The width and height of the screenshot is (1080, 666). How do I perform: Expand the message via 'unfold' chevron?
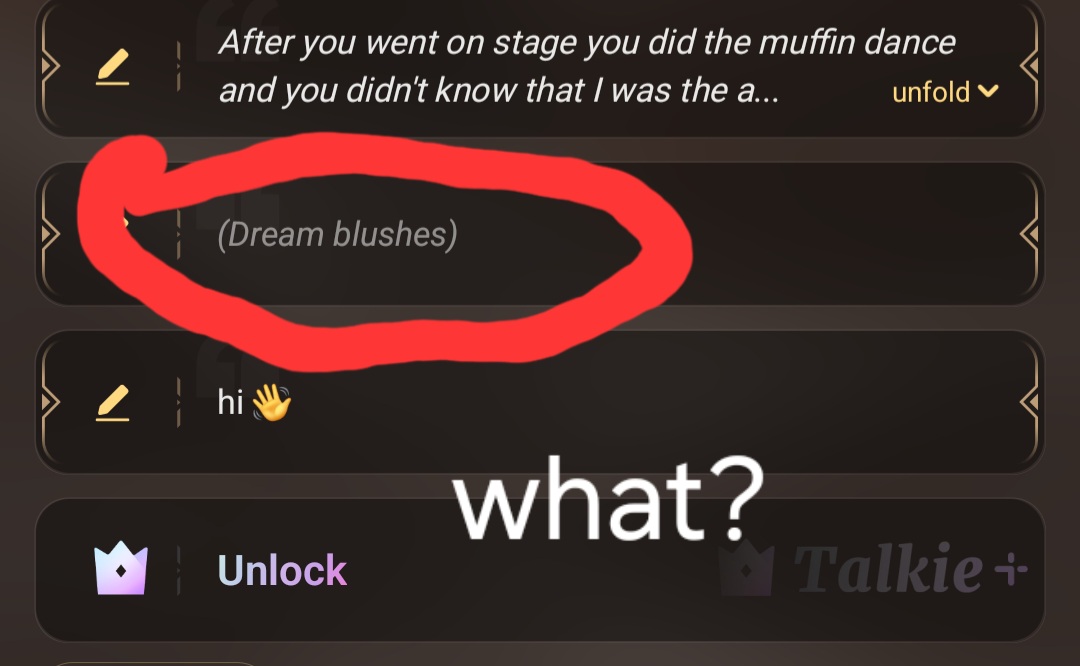coord(988,91)
